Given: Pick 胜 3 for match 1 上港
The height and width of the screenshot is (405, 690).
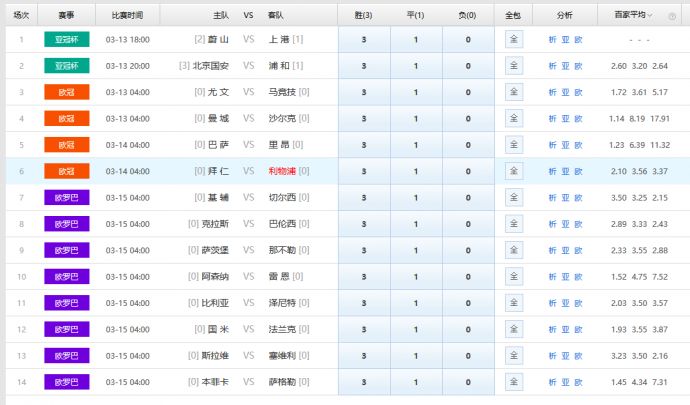Looking at the screenshot, I should [x=364, y=40].
